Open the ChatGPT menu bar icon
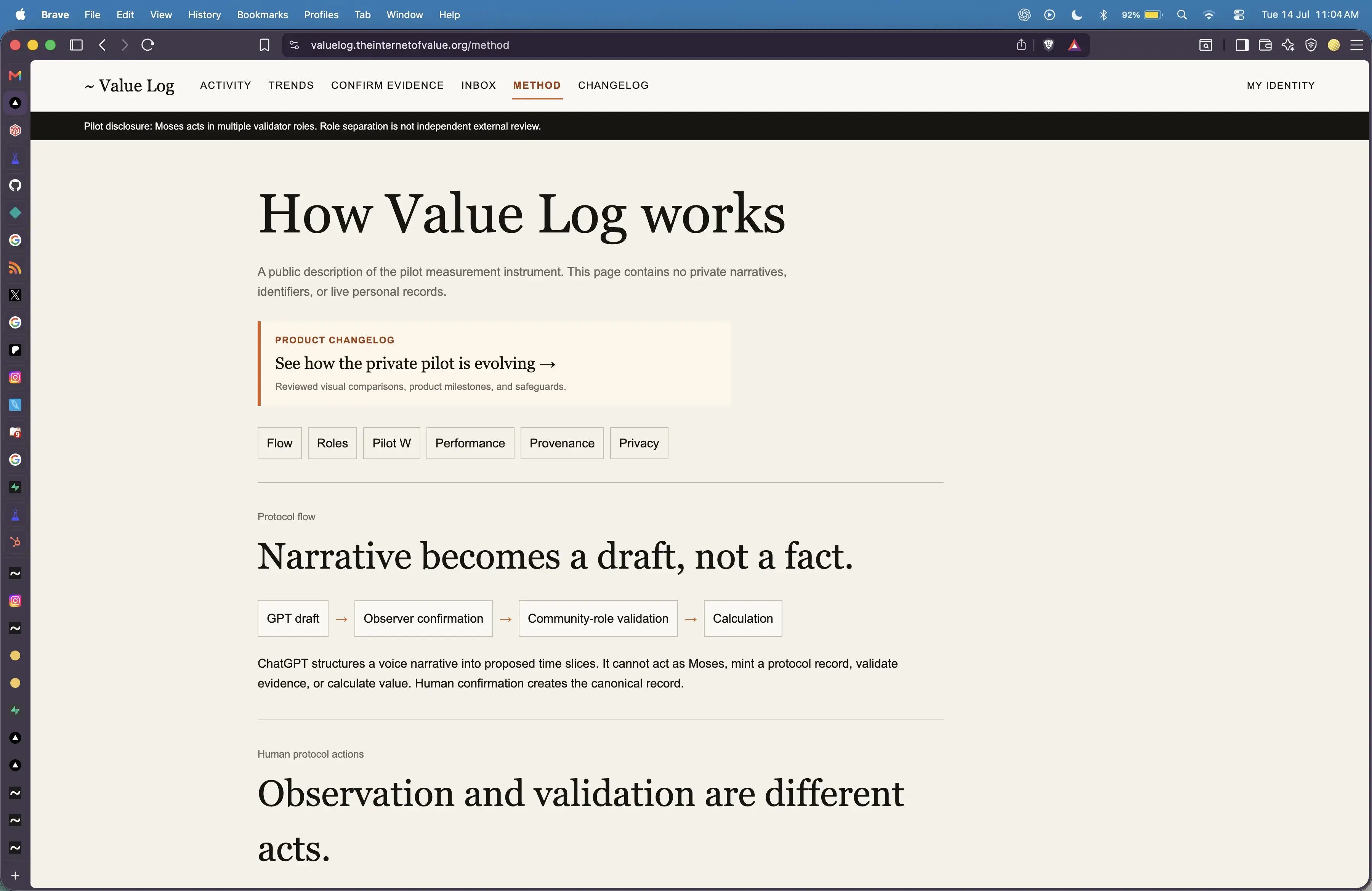The height and width of the screenshot is (891, 1372). (x=1024, y=15)
